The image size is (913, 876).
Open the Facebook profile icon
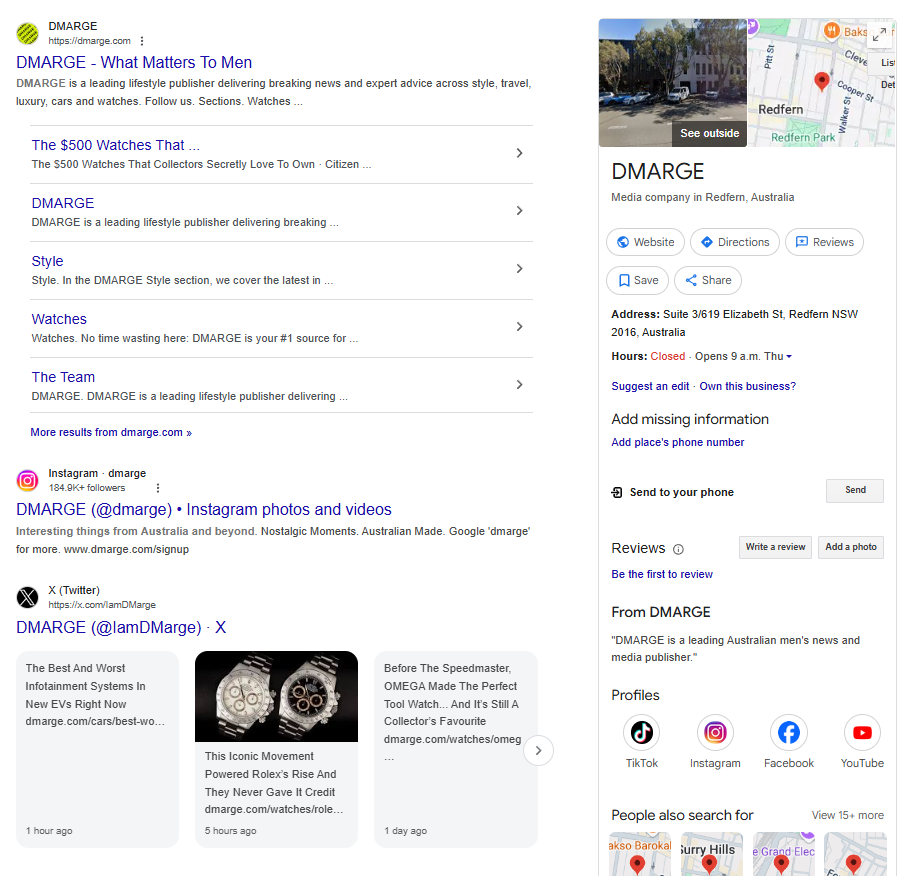789,733
